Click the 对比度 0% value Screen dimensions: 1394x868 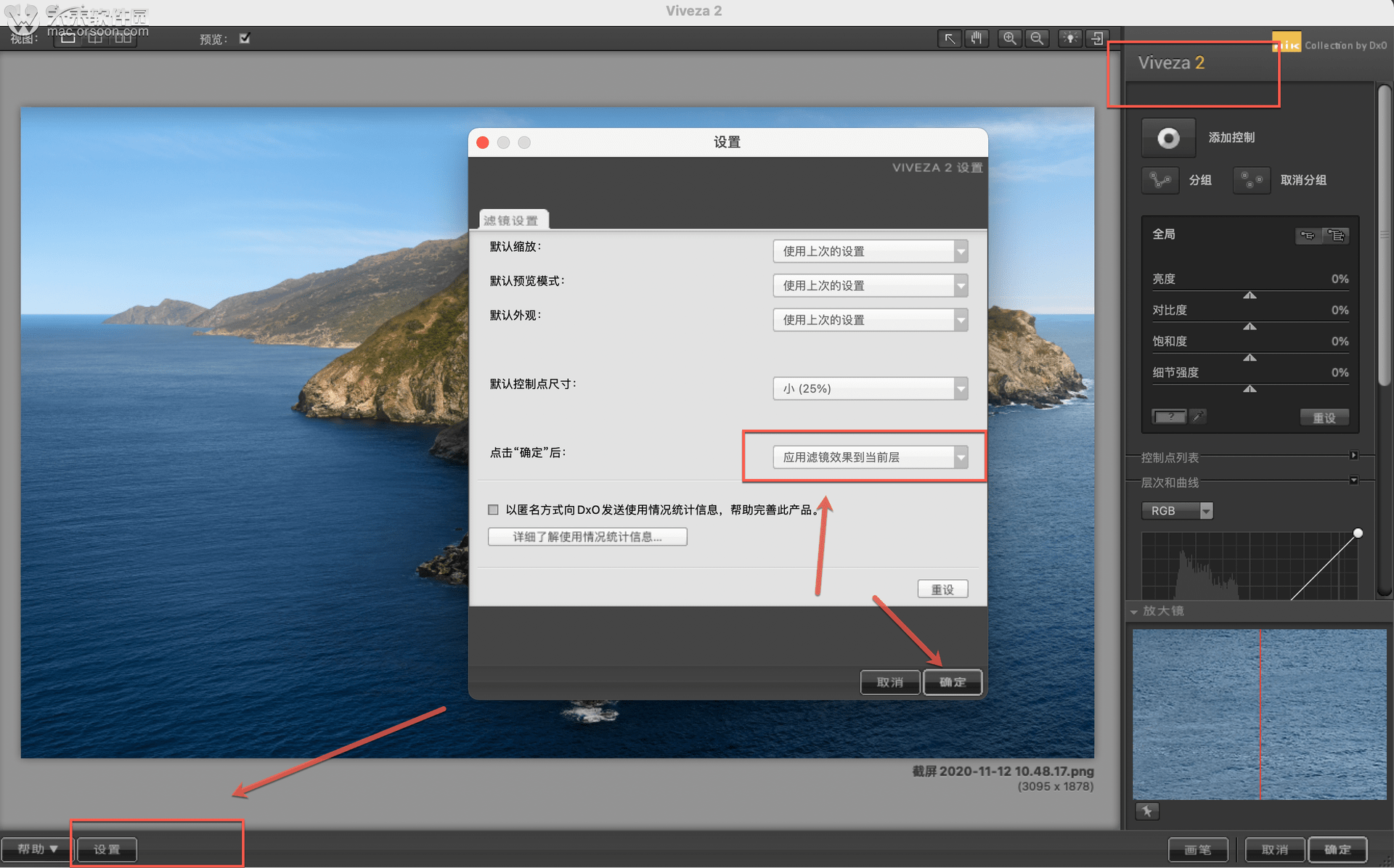pos(1340,310)
